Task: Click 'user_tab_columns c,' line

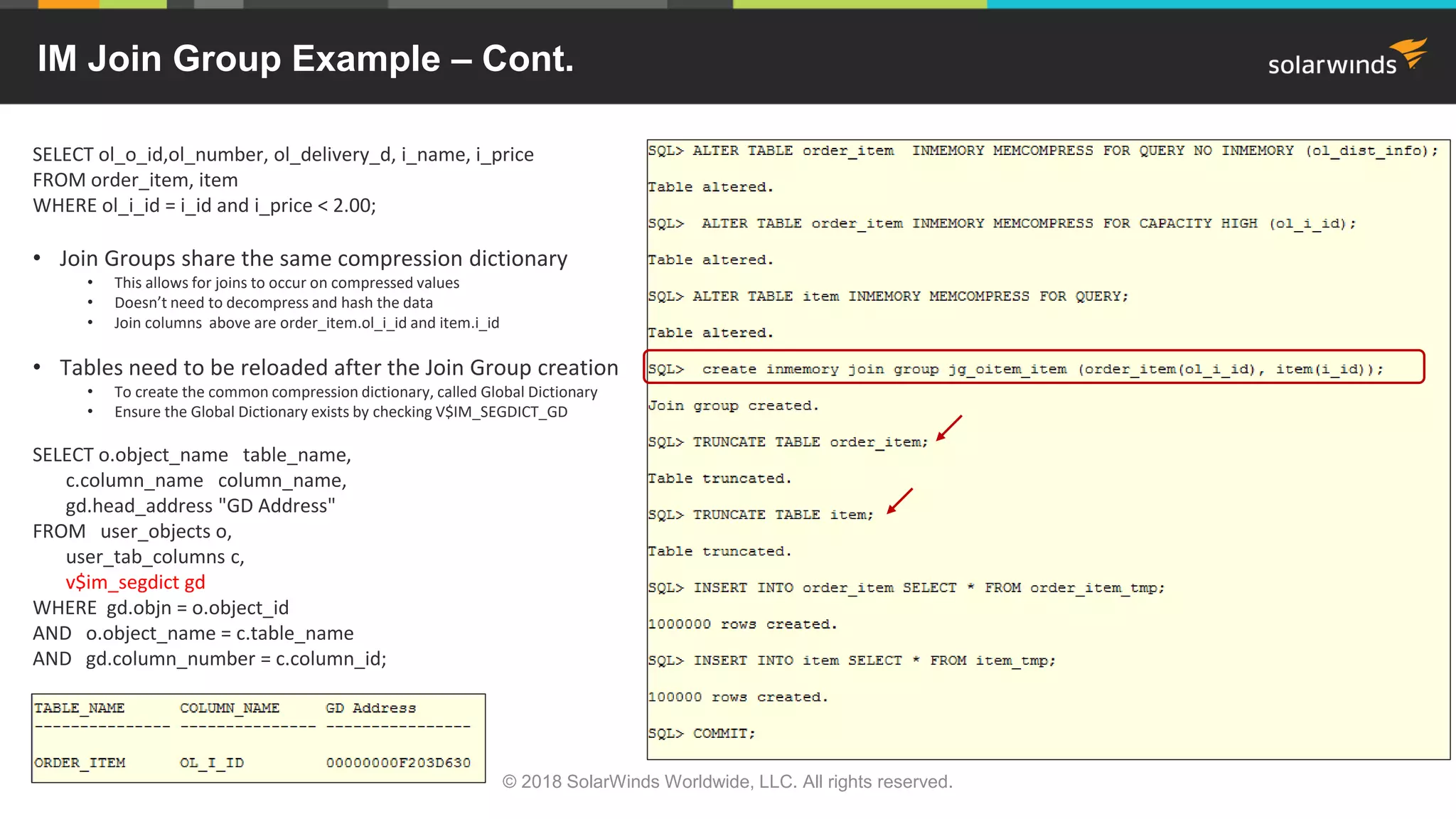Action: pos(155,557)
